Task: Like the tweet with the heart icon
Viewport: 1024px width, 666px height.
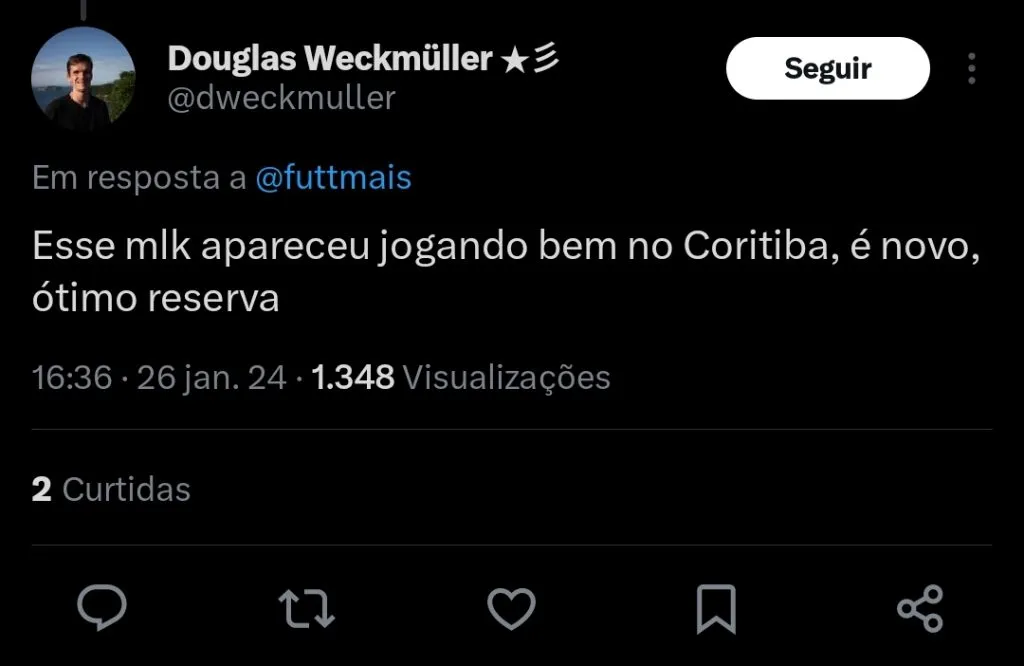Action: click(511, 608)
